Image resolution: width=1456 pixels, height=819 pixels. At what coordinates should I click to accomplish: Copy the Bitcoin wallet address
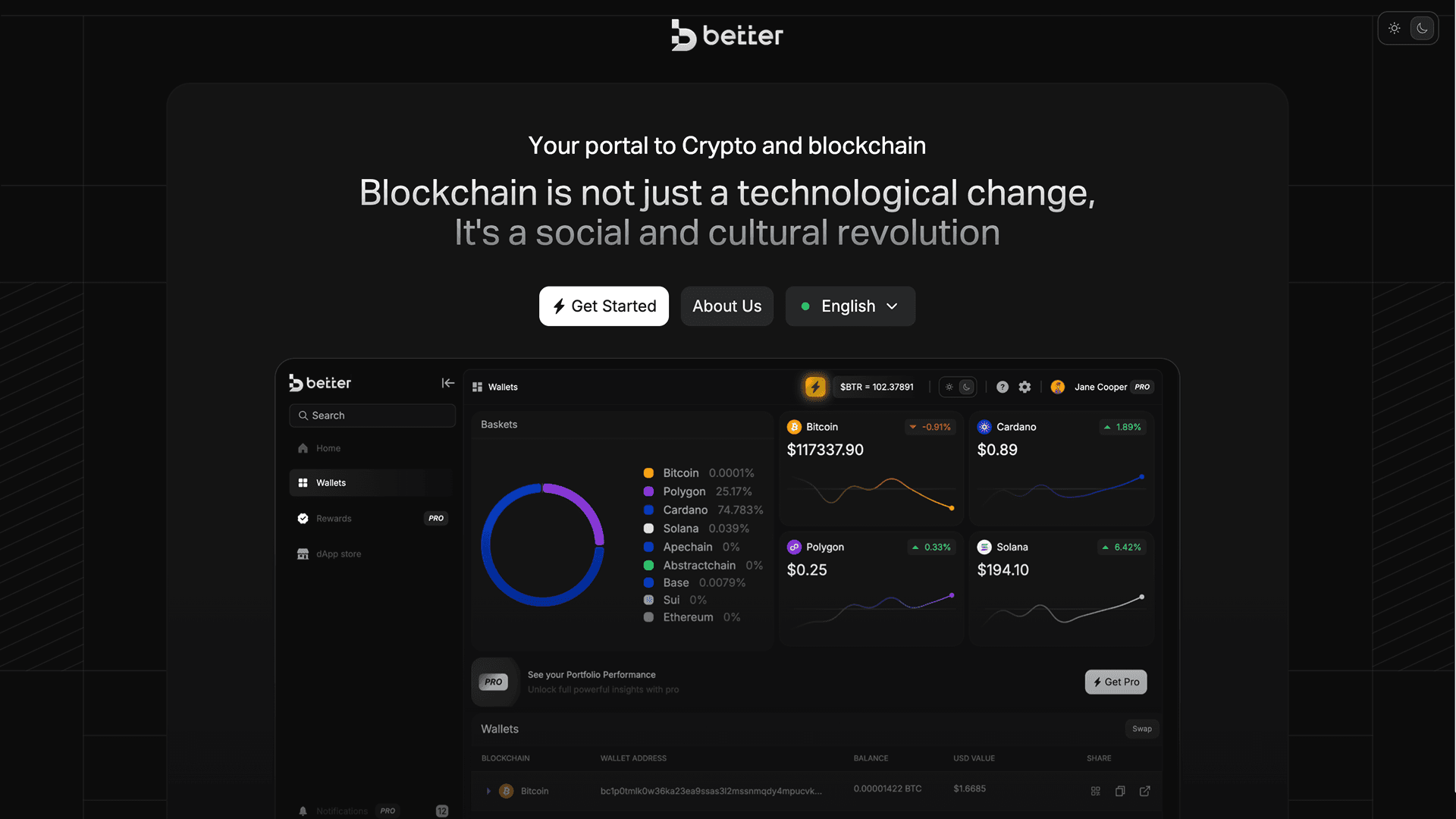tap(1120, 791)
